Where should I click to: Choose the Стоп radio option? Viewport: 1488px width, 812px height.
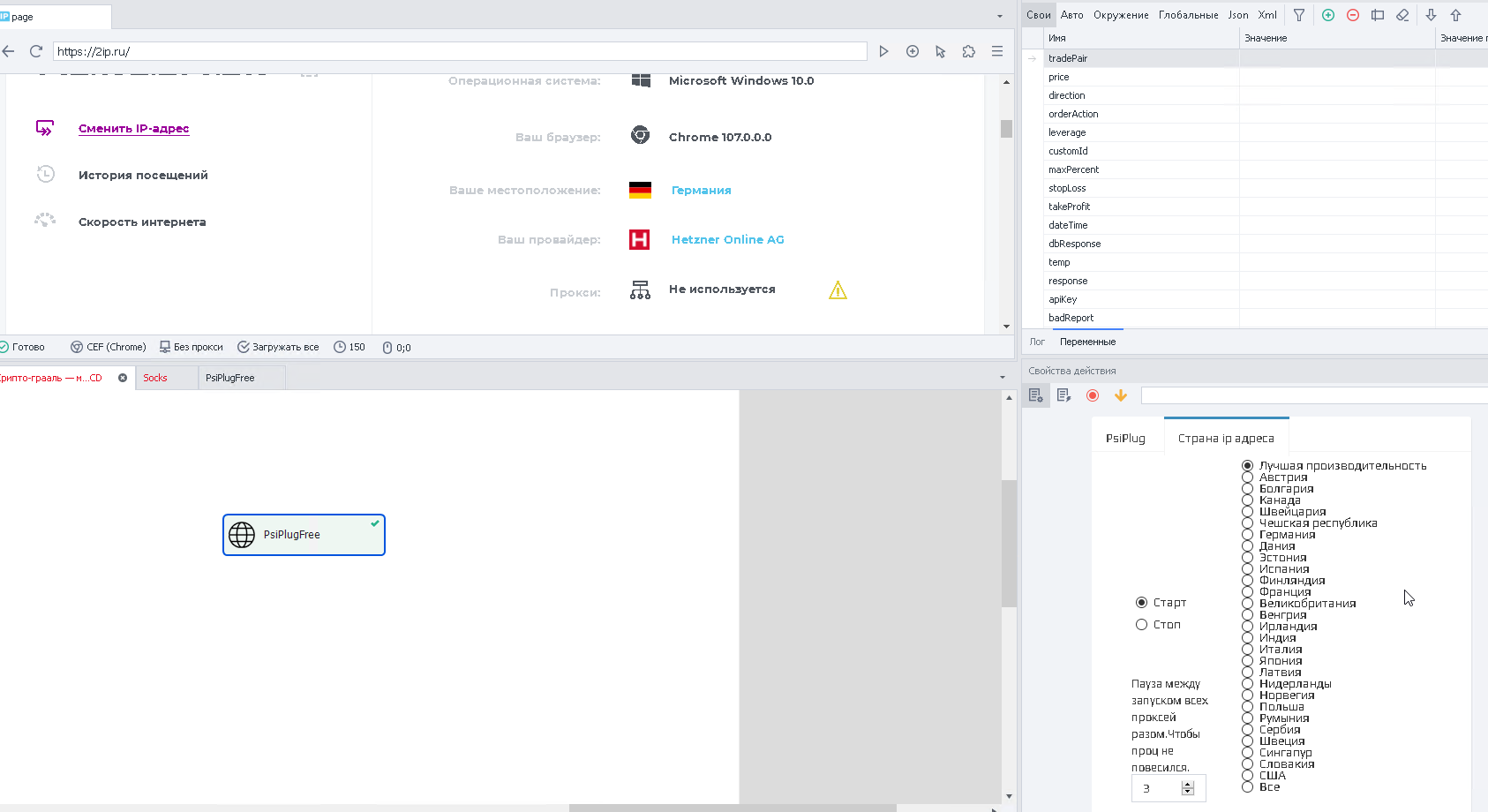[x=1141, y=624]
